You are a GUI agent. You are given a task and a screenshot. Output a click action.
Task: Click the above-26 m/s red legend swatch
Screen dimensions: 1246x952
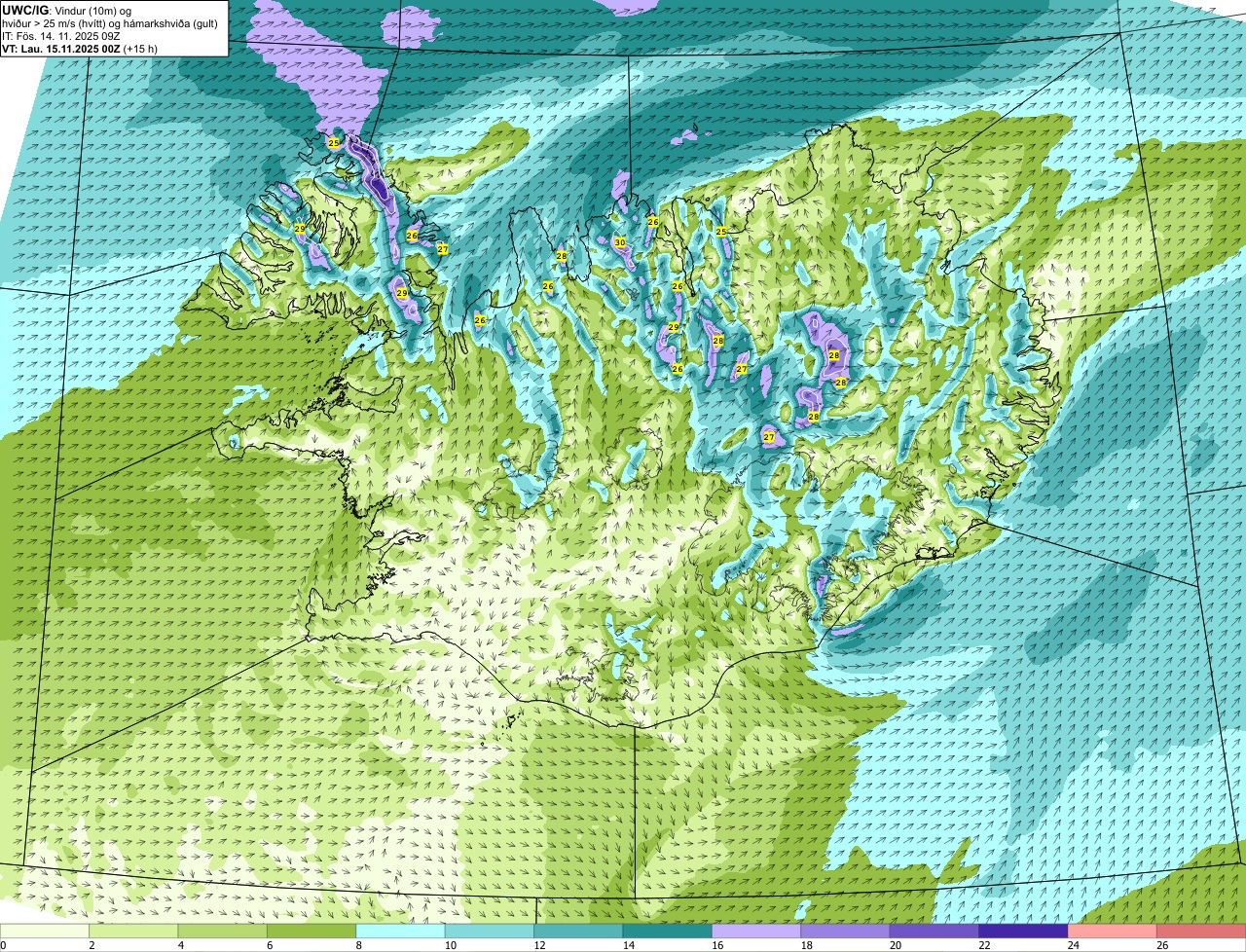[1201, 931]
